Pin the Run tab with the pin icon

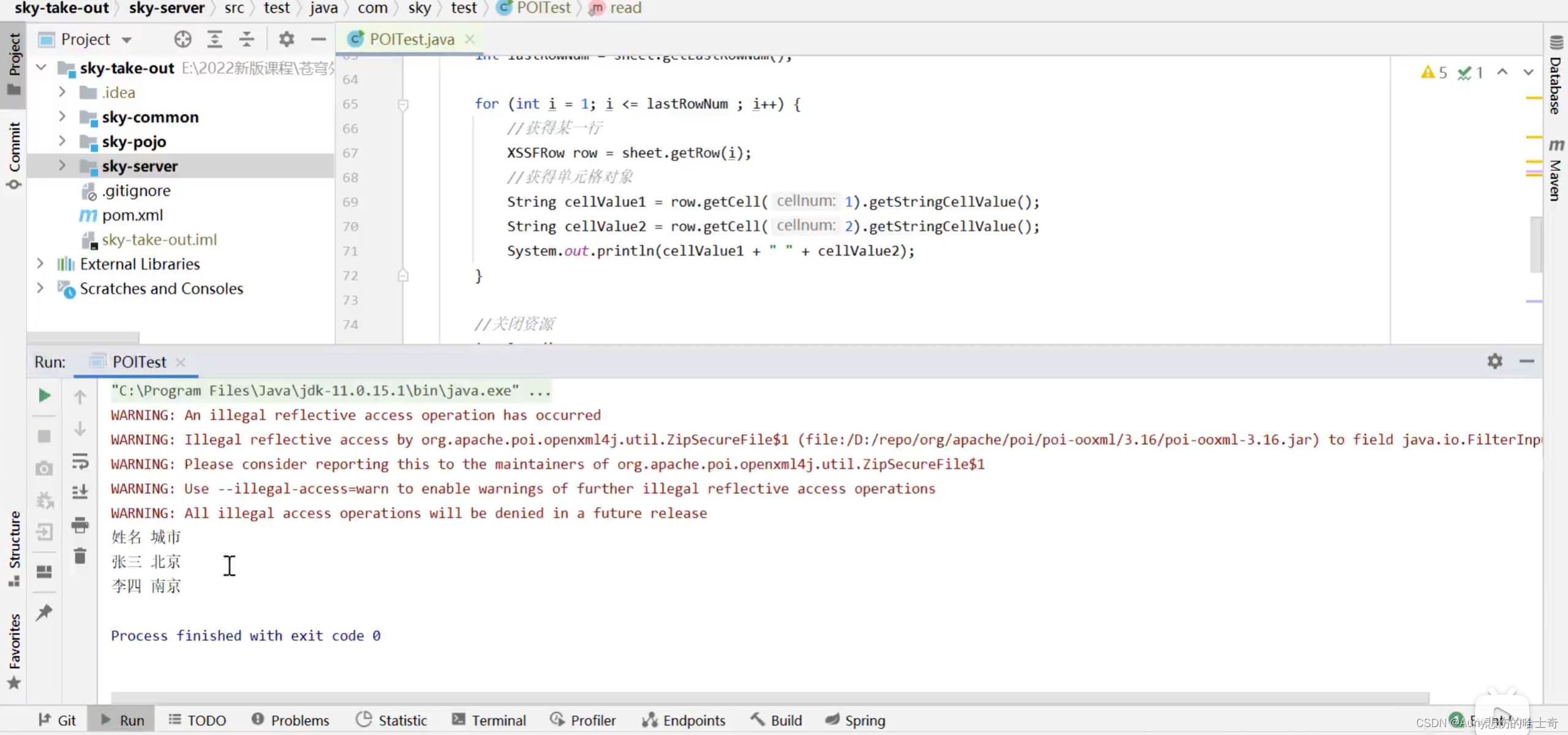pos(44,612)
